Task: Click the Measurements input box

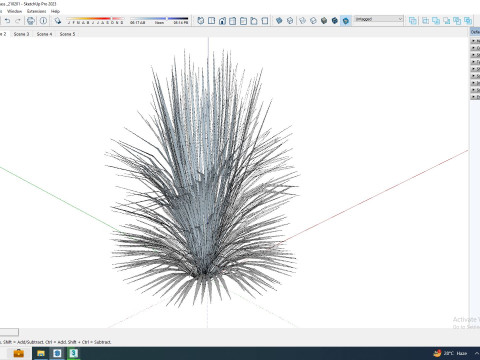Action: coord(9,332)
